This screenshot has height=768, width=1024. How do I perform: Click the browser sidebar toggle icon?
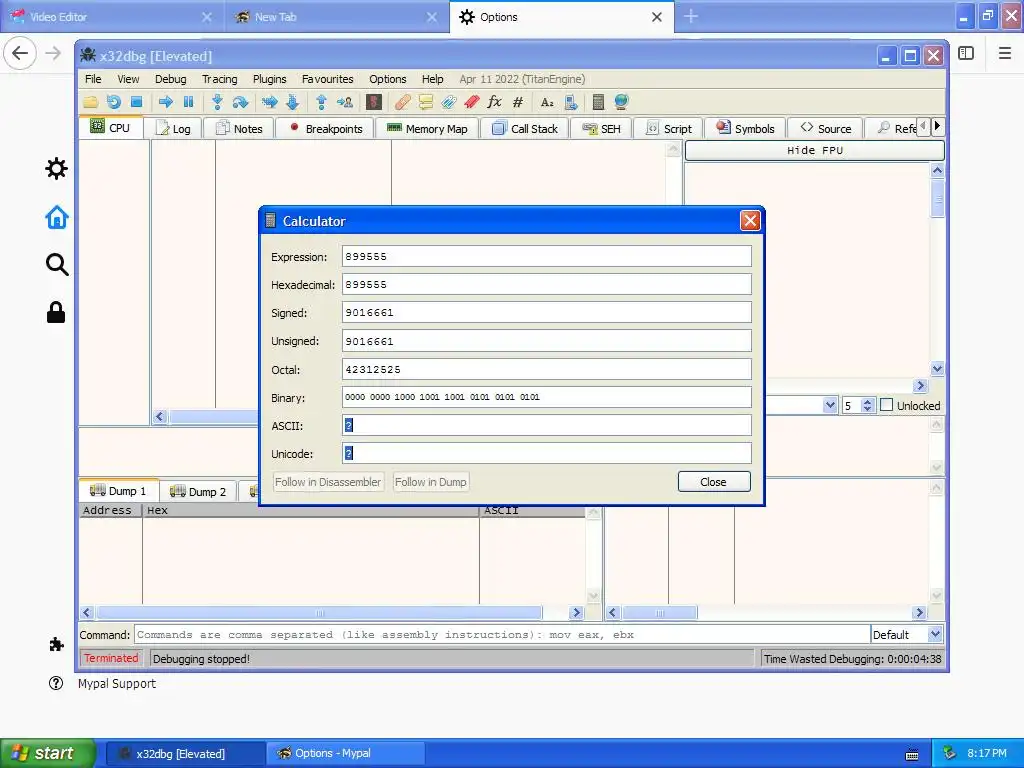966,53
